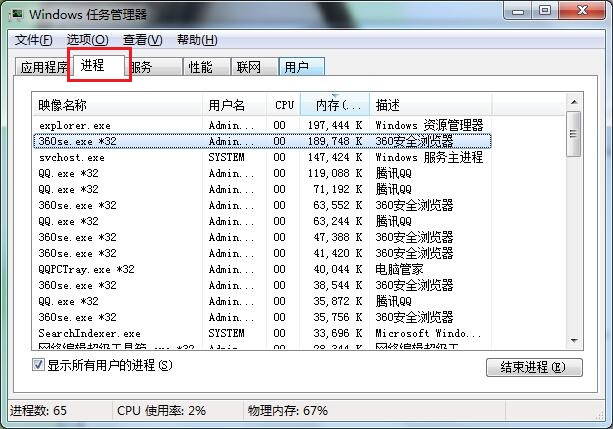Image resolution: width=613 pixels, height=429 pixels.
Task: Click the process list scrollbar thumb
Action: click(x=574, y=134)
